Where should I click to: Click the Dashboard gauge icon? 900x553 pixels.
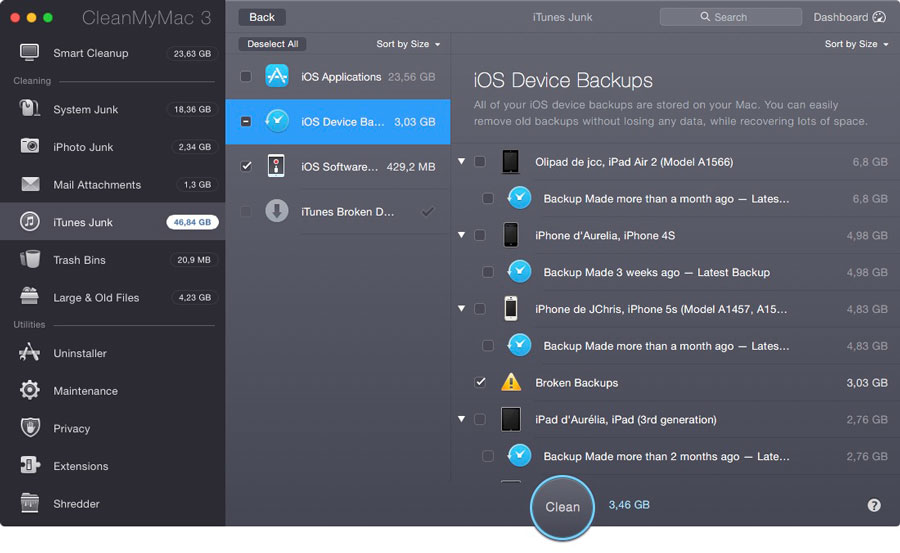coord(879,17)
